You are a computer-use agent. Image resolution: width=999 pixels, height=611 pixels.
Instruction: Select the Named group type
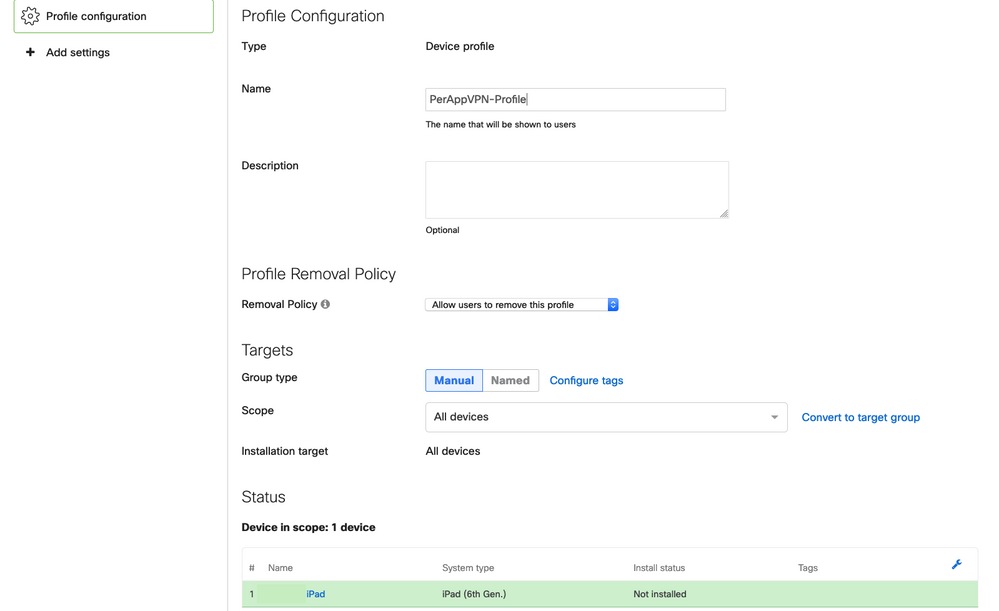[510, 380]
